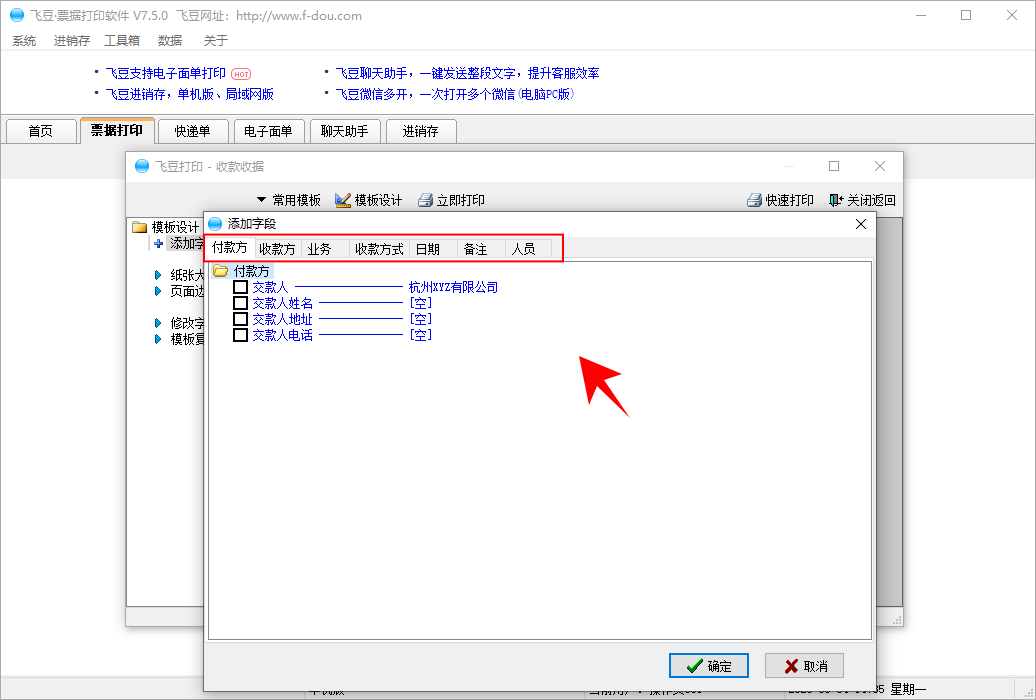Select the 电子面单 main tab
Viewport: 1036px width, 700px height.
[268, 131]
